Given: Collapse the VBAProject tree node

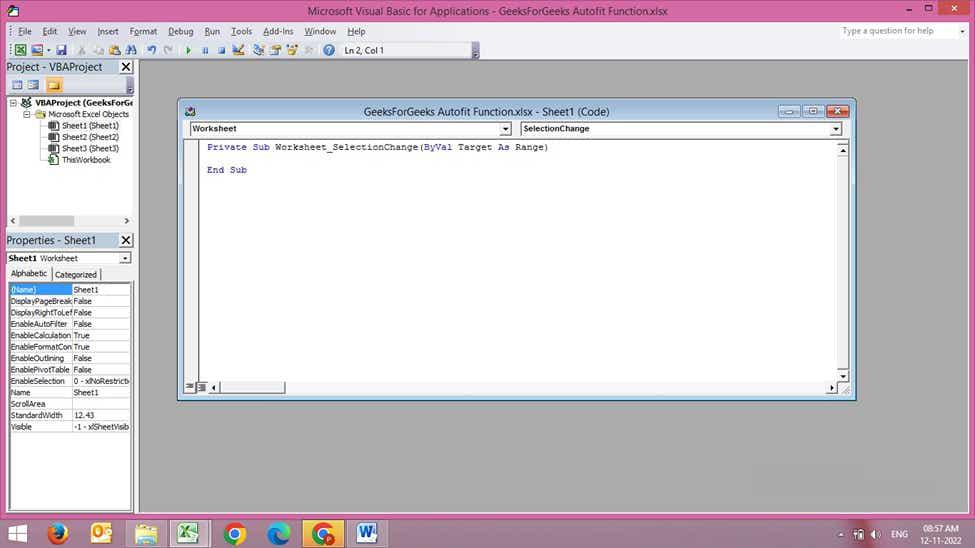Looking at the screenshot, I should coord(13,103).
